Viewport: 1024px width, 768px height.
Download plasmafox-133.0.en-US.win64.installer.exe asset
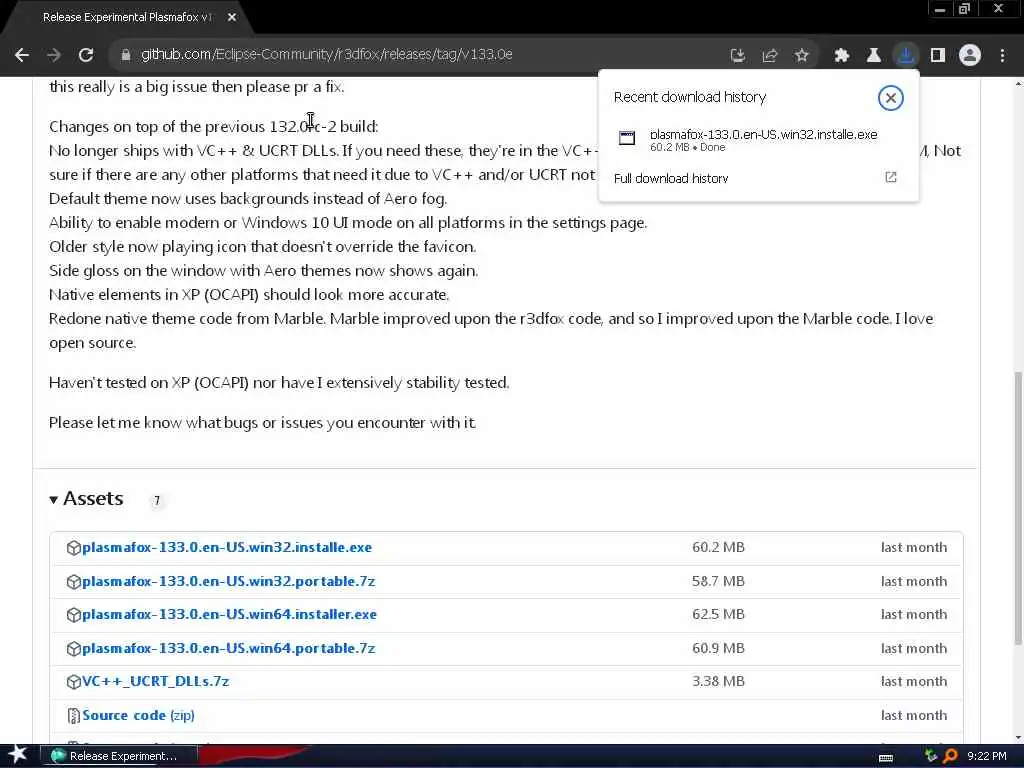[229, 615]
